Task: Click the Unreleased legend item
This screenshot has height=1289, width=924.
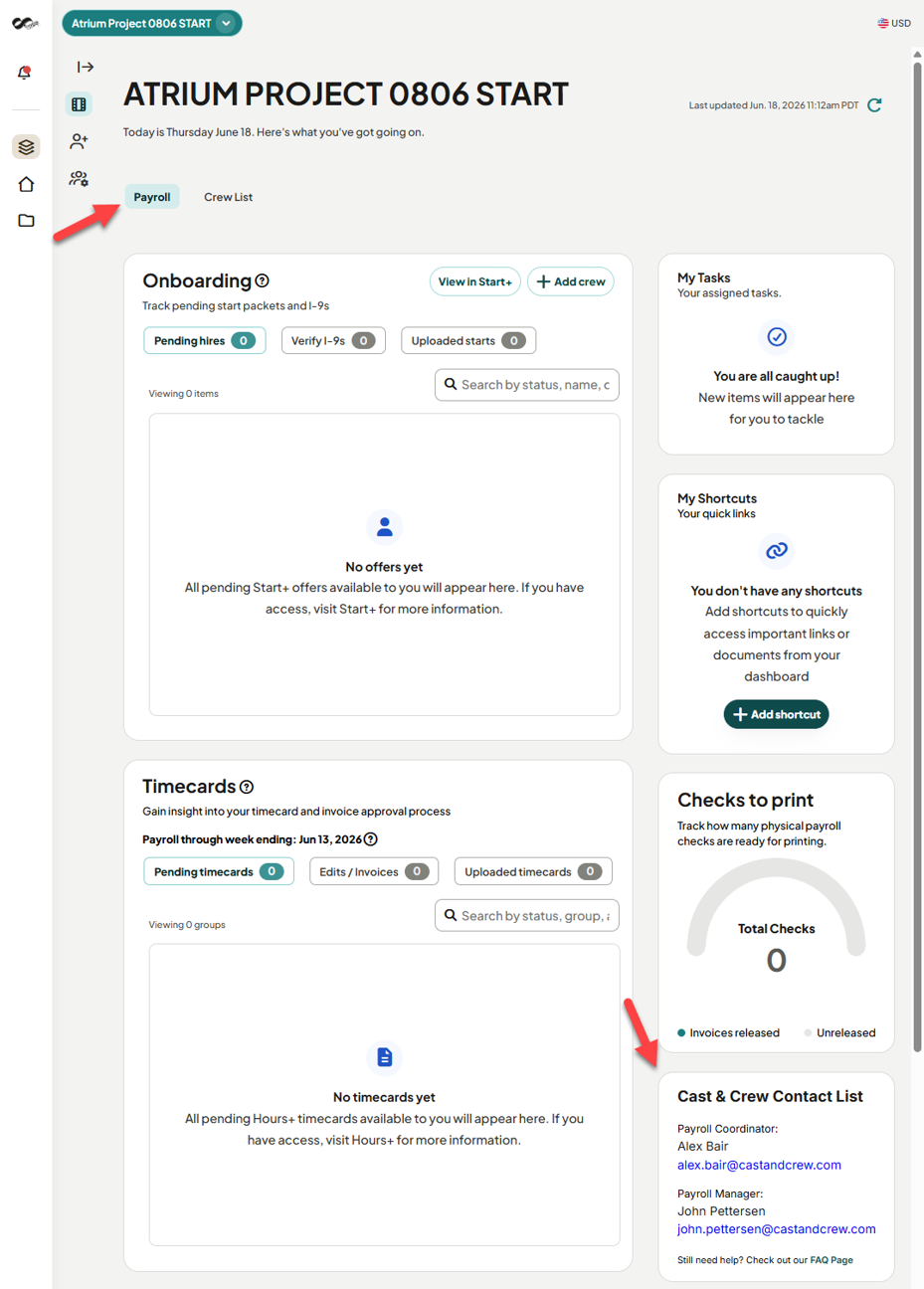Action: 839,1032
